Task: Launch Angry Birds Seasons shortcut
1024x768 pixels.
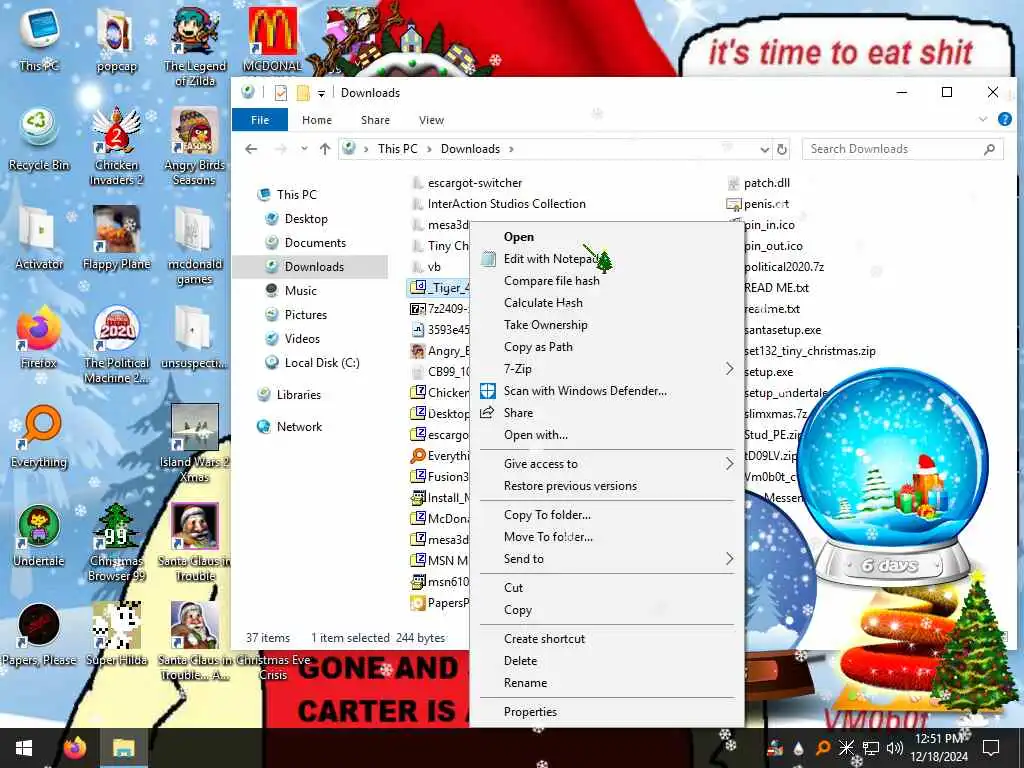Action: (x=195, y=145)
